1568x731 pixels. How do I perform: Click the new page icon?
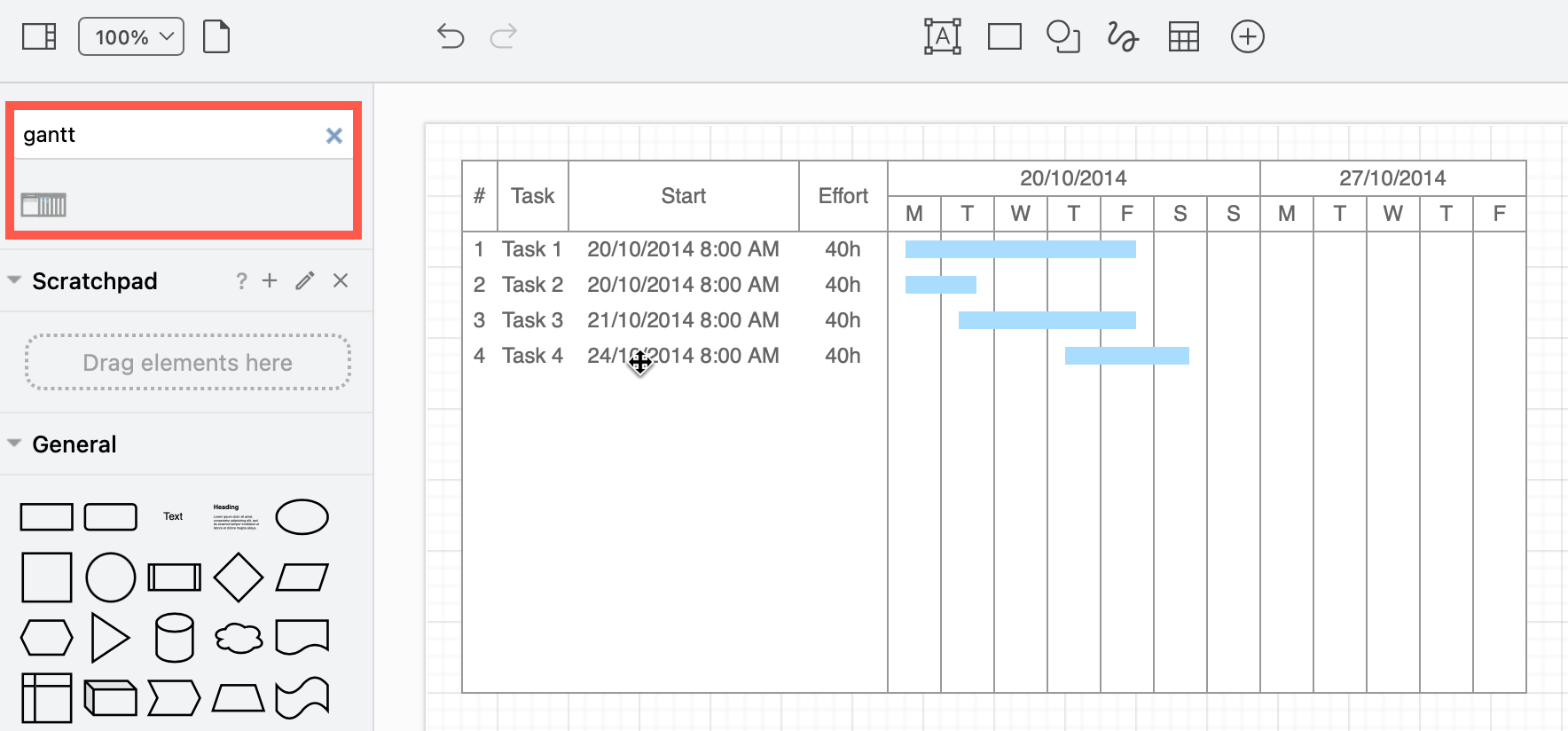(216, 37)
